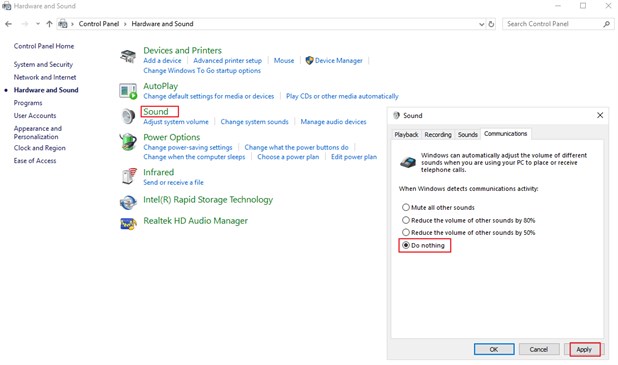Click the up-one-level arrow
Viewport: 618px width, 365px height.
(49, 24)
